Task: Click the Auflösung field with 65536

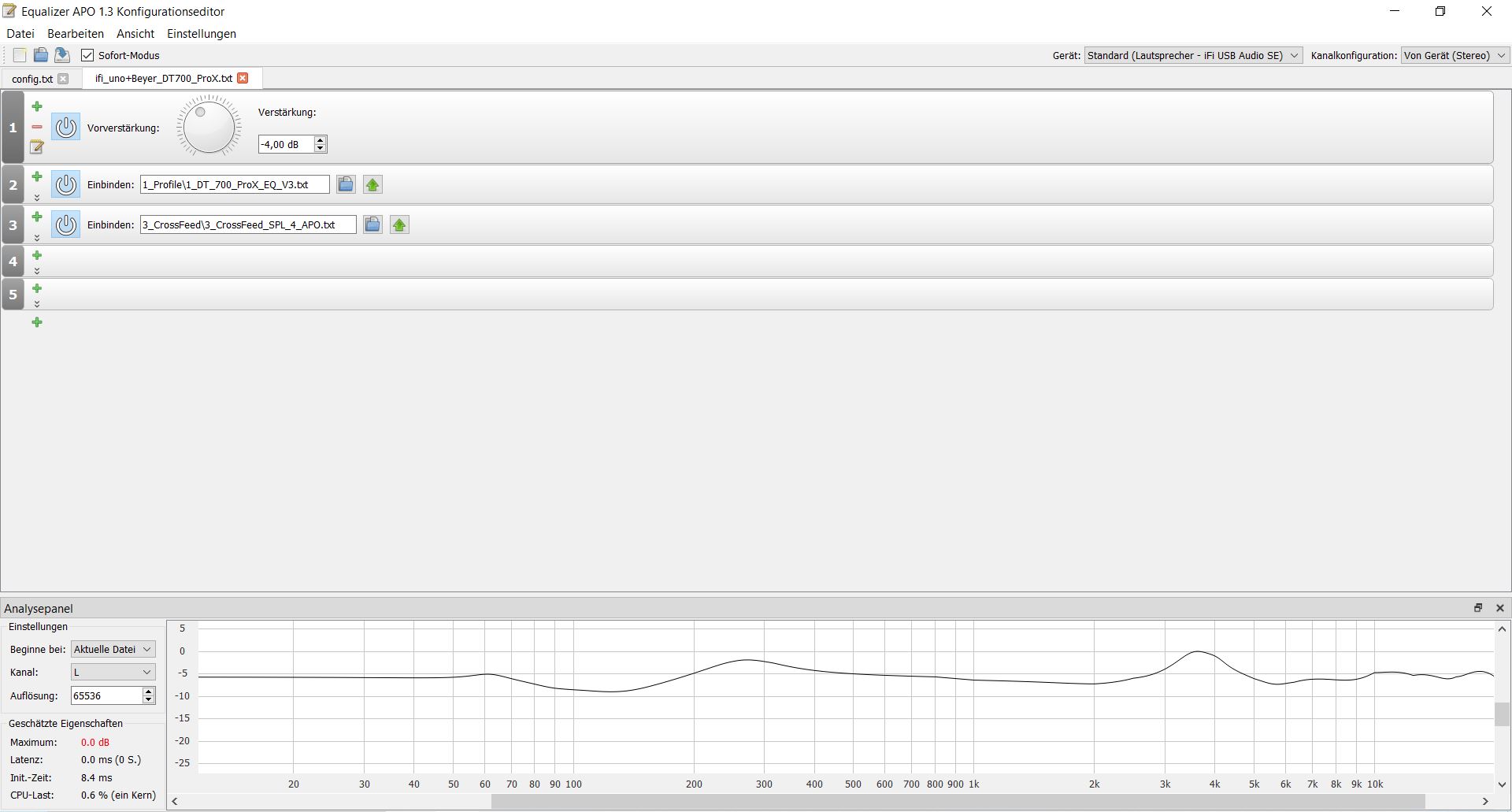Action: tap(106, 695)
